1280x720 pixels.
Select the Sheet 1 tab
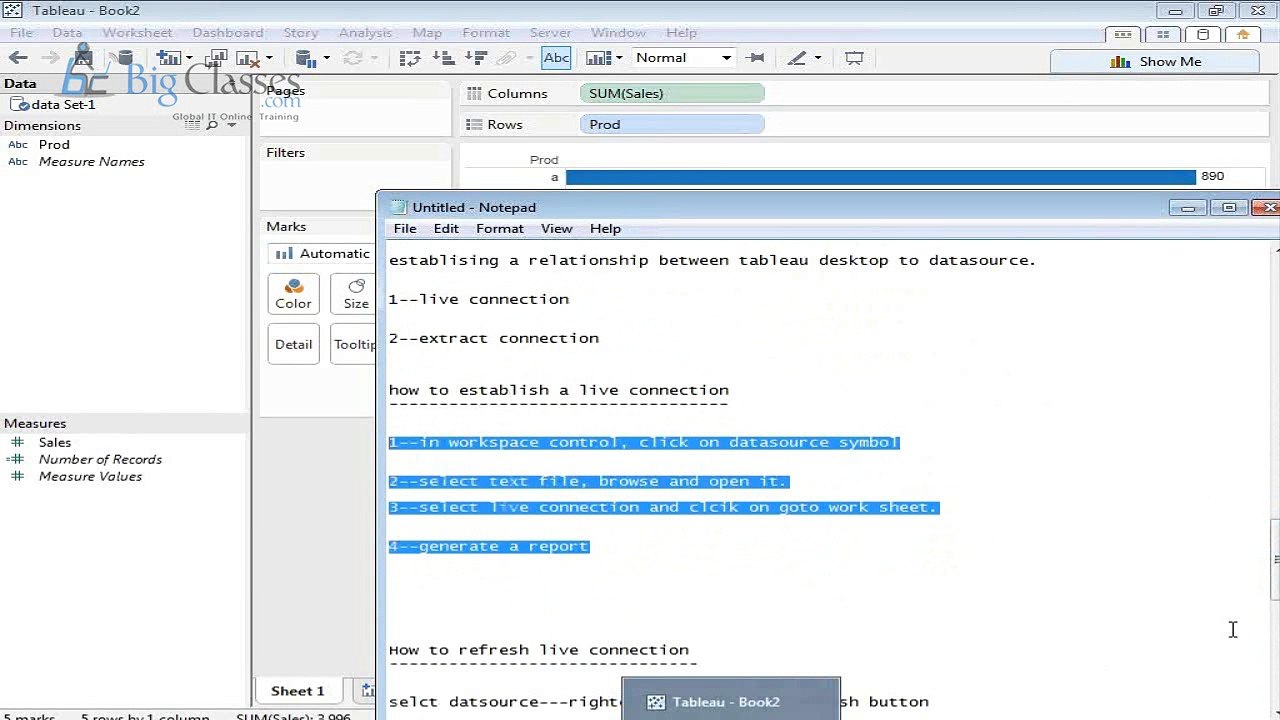[x=297, y=691]
